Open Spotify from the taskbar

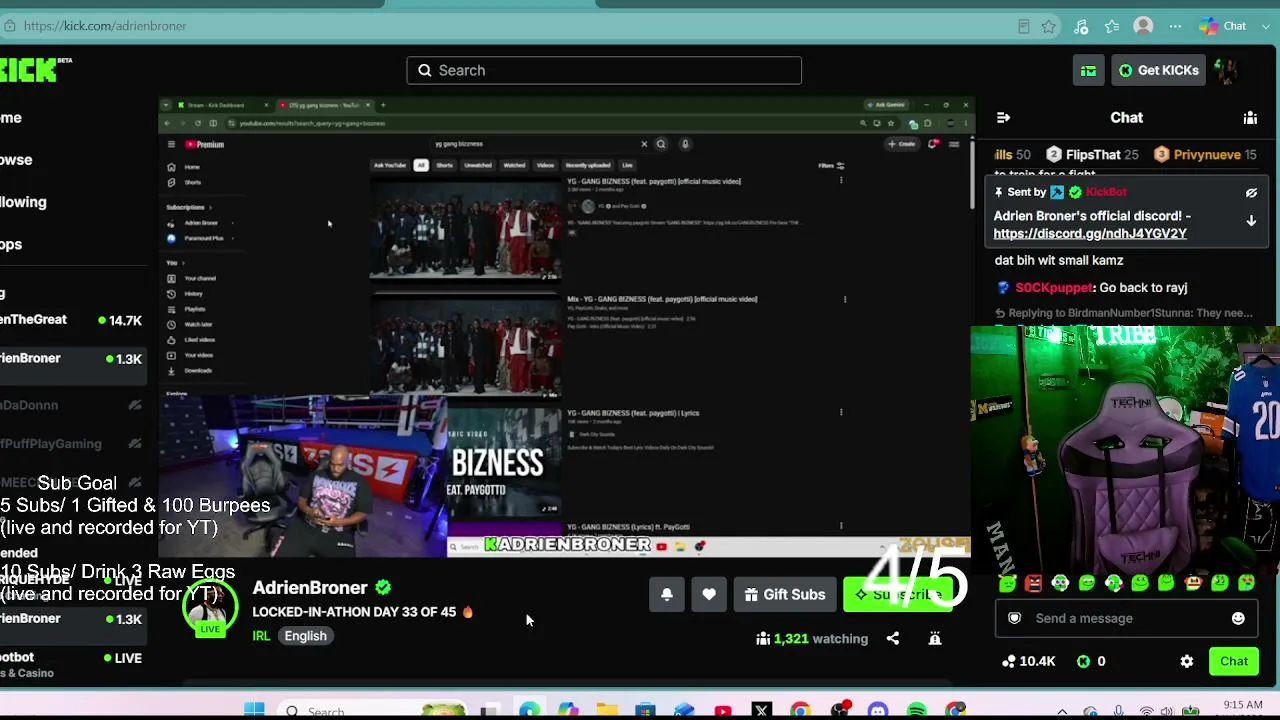[917, 711]
